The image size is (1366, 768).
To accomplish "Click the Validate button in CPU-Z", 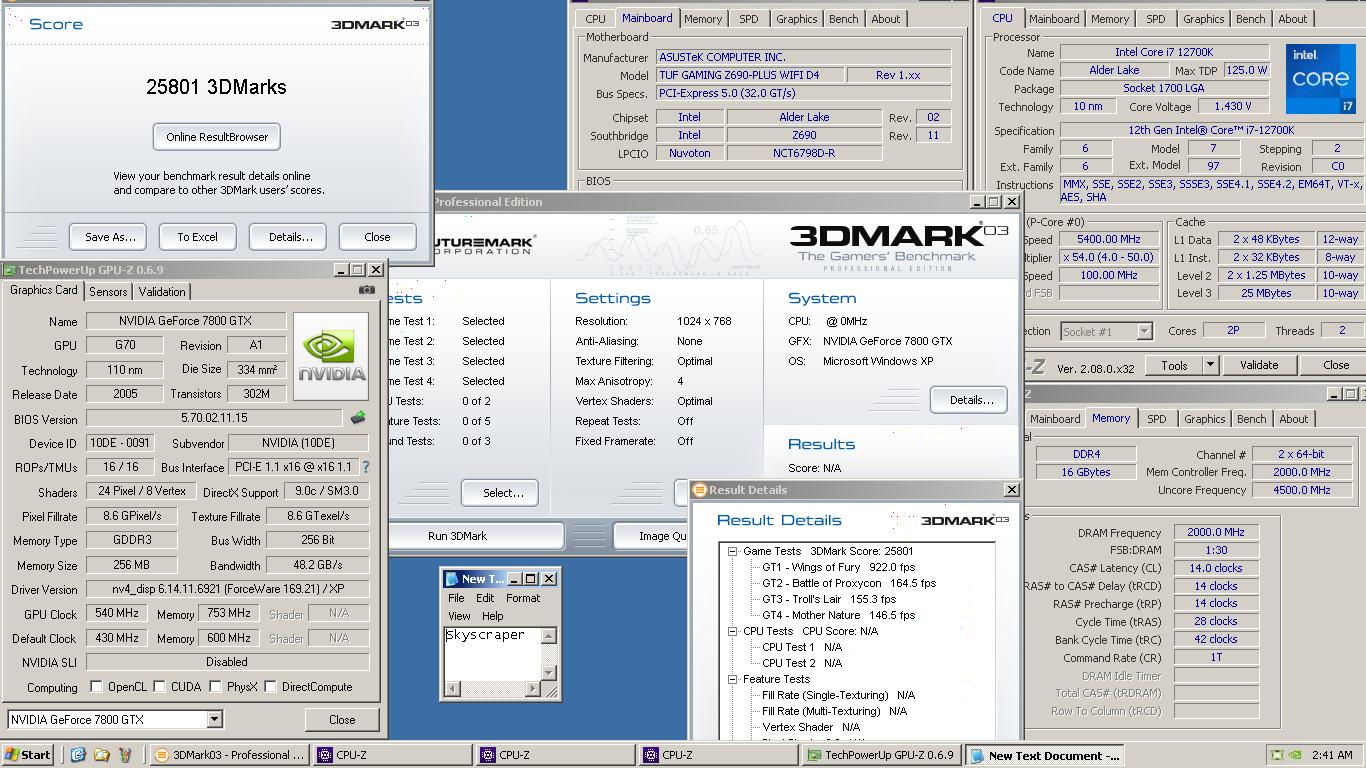I will click(1259, 365).
